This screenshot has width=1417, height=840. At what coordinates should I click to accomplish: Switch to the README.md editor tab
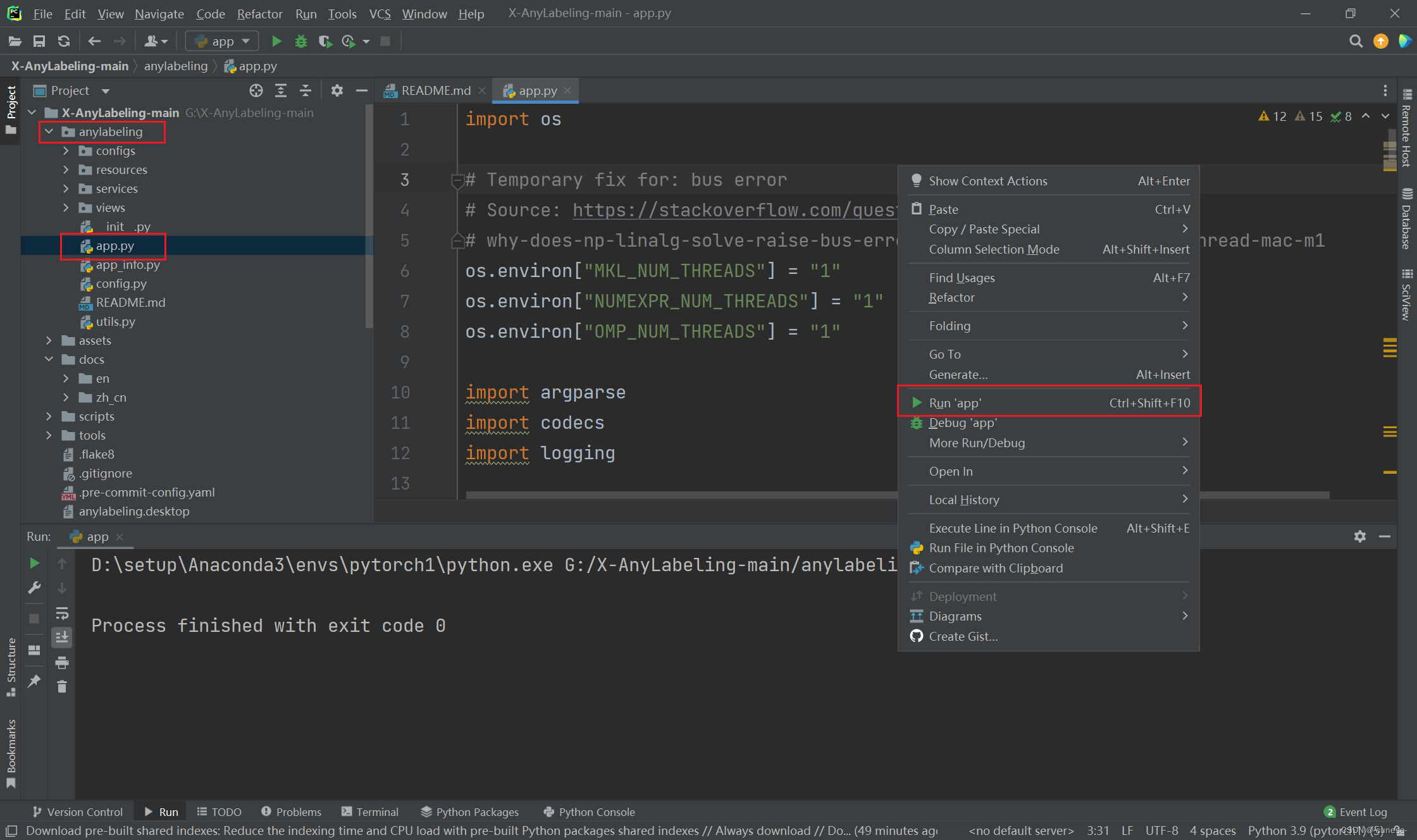[x=435, y=90]
